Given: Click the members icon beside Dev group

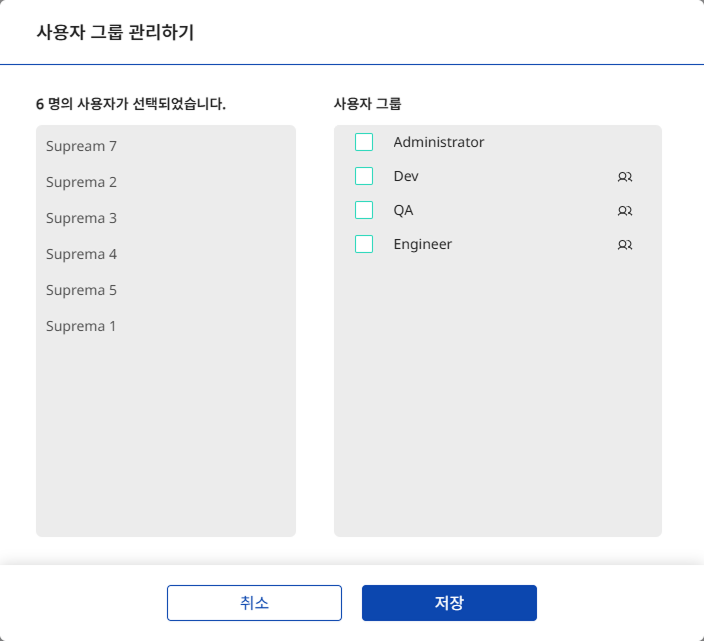Looking at the screenshot, I should 625,177.
